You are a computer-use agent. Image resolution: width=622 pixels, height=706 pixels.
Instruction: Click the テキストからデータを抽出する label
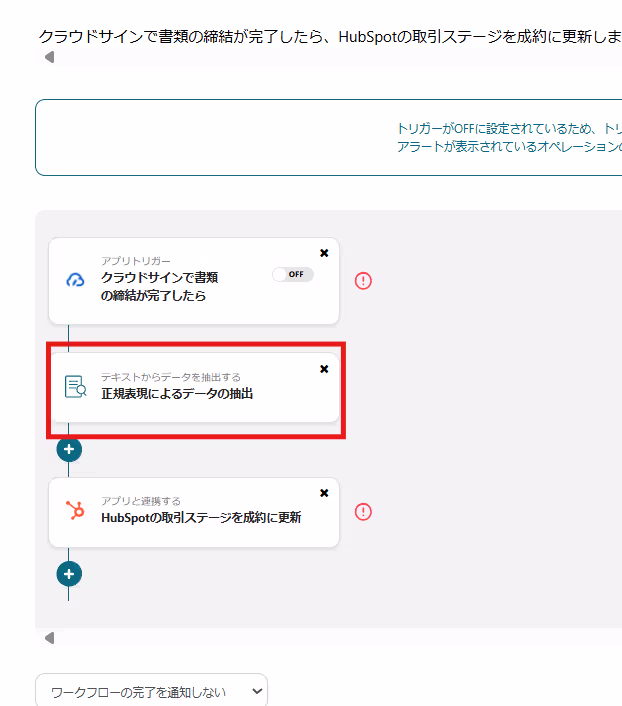coord(171,377)
